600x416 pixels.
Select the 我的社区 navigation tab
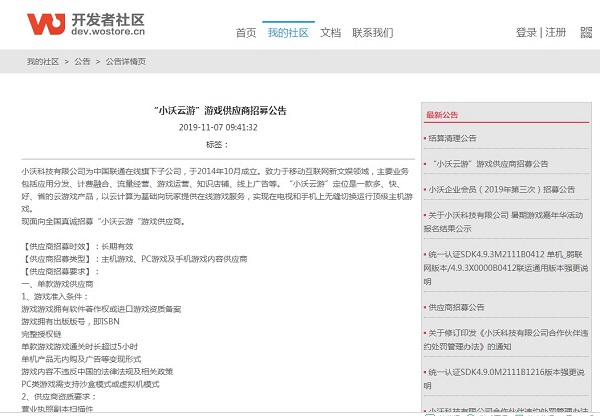(288, 33)
